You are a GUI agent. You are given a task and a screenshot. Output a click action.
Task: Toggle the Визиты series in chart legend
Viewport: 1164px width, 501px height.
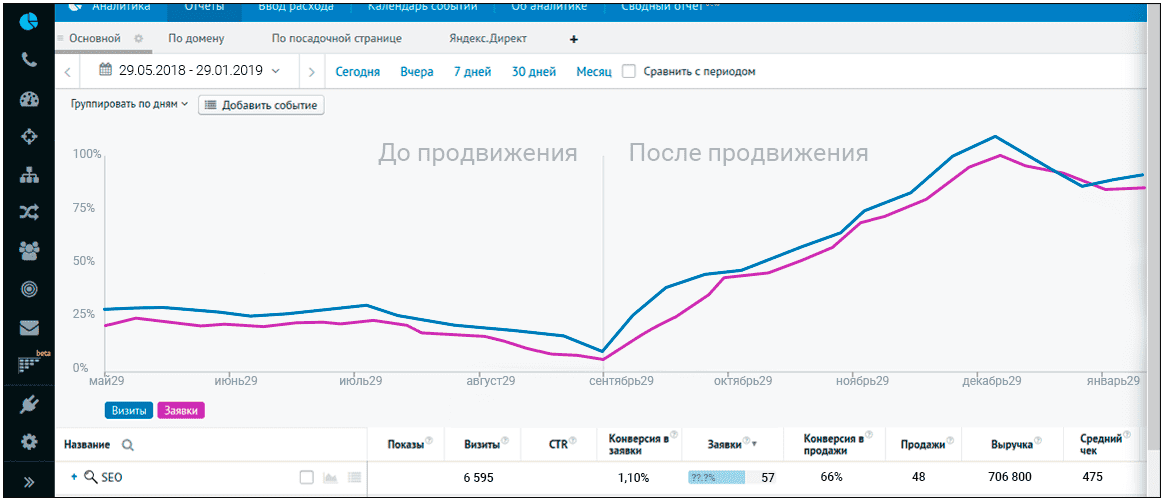(130, 410)
